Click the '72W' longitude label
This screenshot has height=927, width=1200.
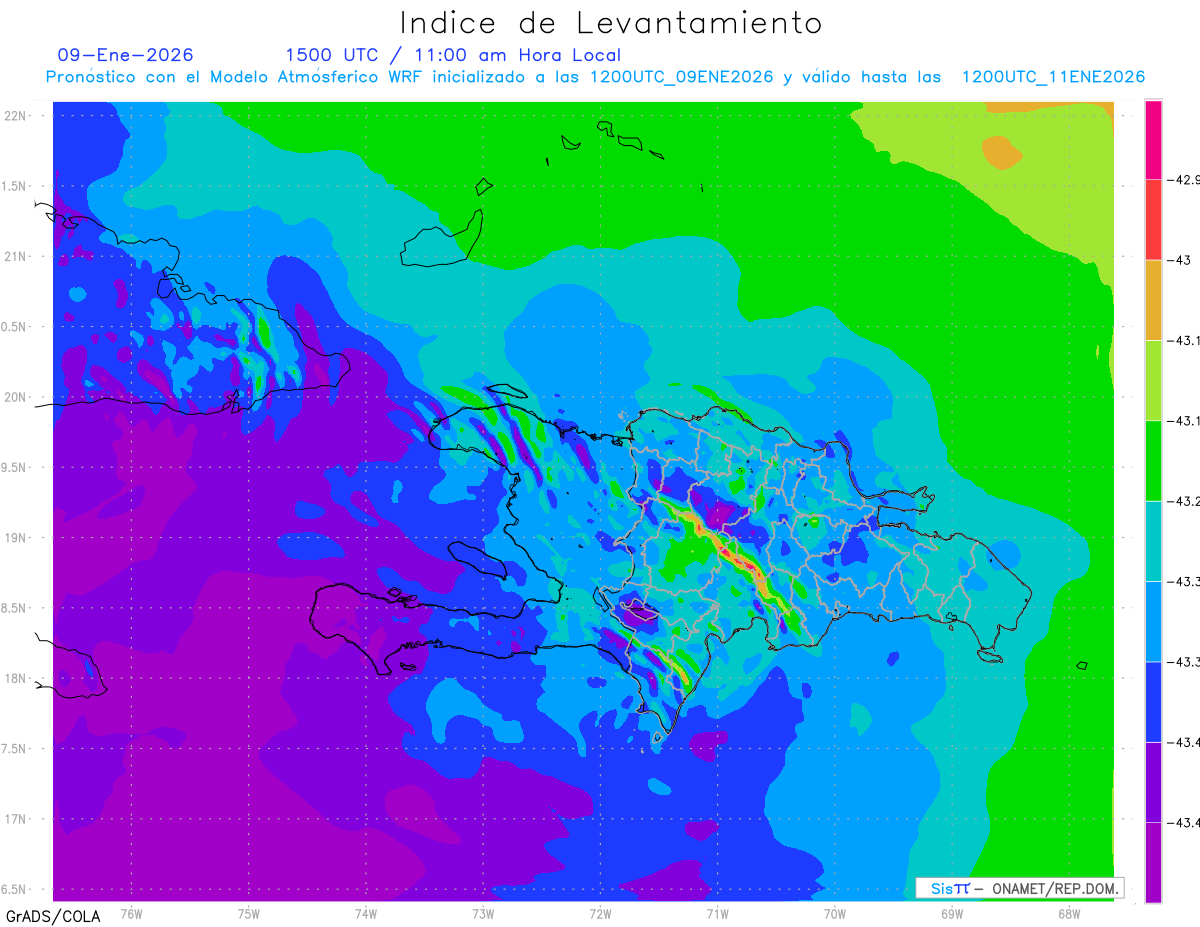600,913
